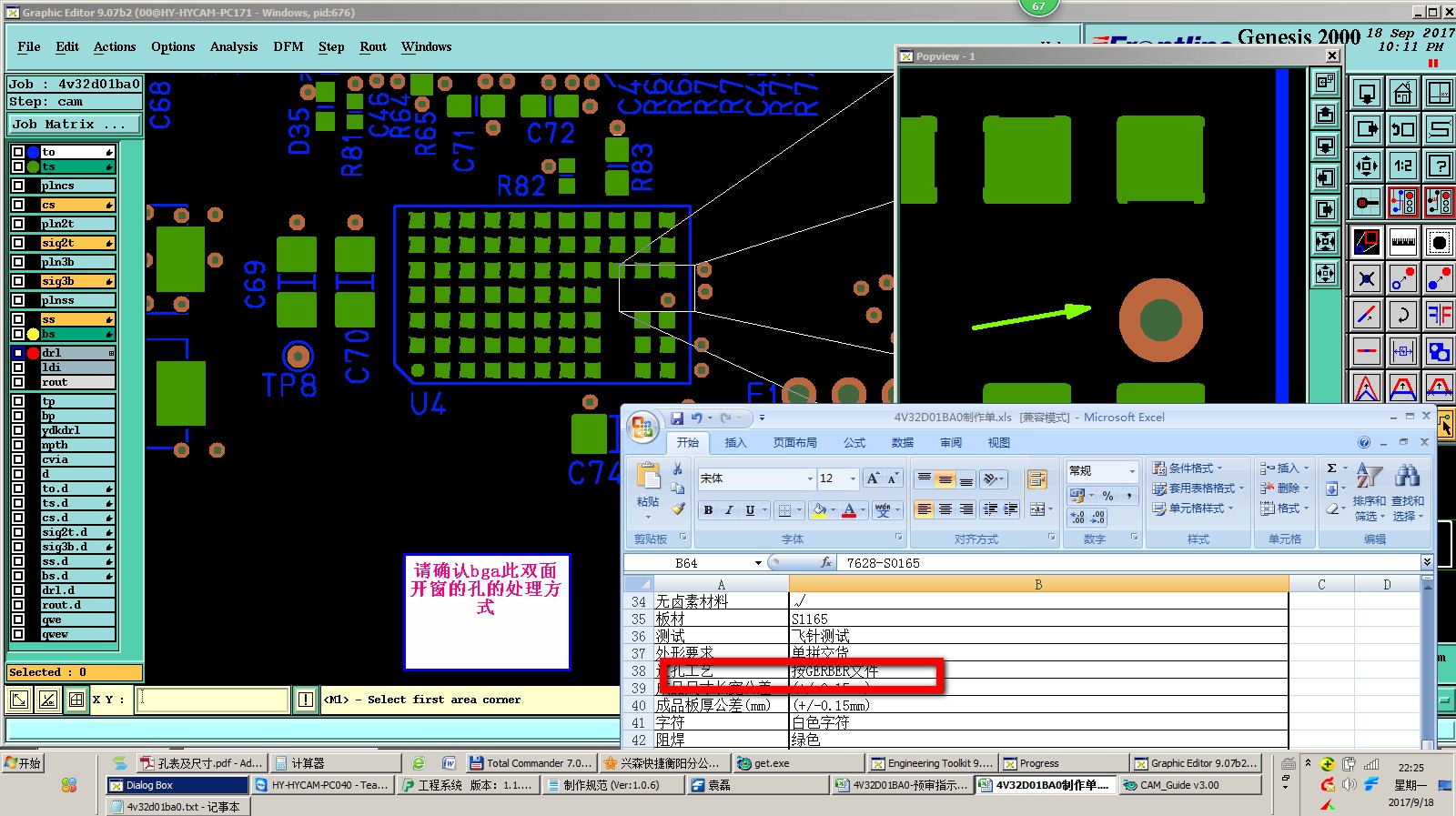Open the help question-mark tool icon

pyautogui.click(x=1439, y=166)
